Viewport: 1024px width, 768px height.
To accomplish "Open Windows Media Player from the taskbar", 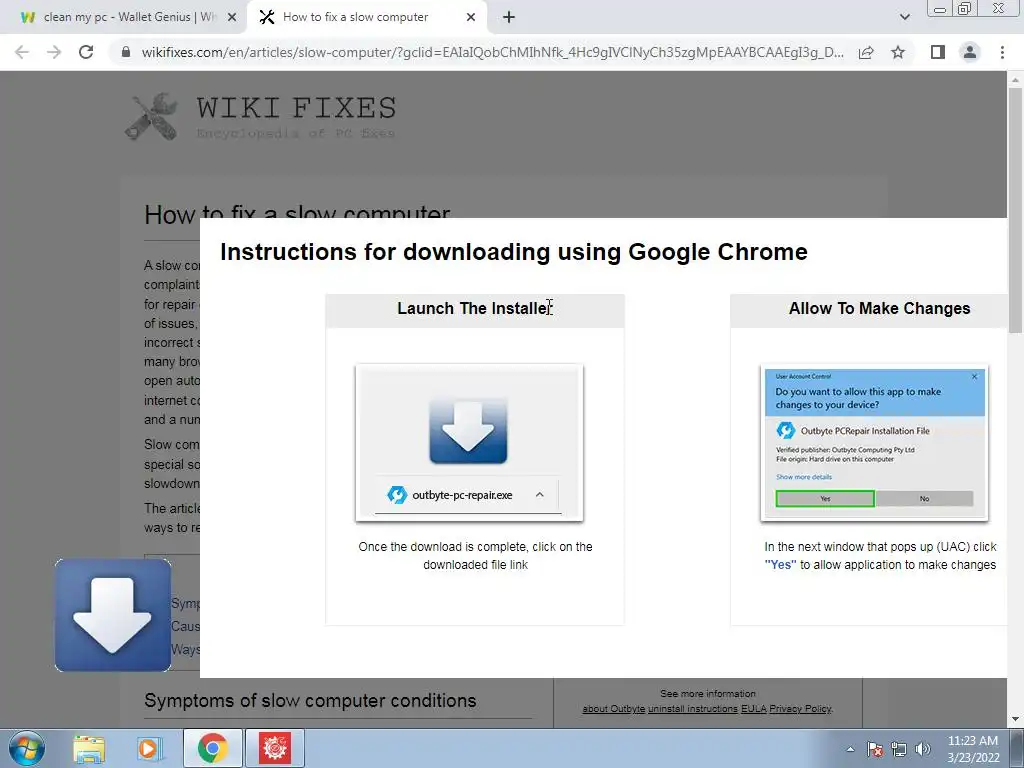I will 149,748.
